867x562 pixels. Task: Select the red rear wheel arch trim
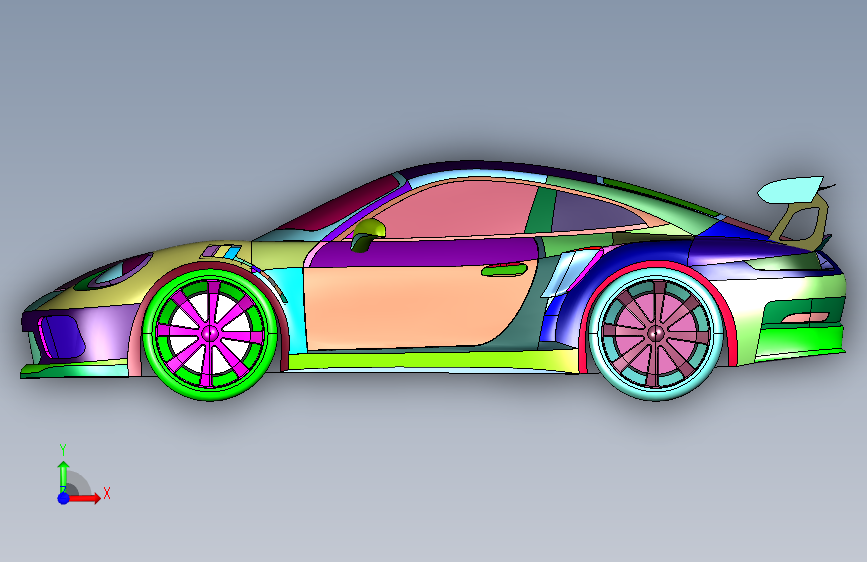[x=732, y=332]
